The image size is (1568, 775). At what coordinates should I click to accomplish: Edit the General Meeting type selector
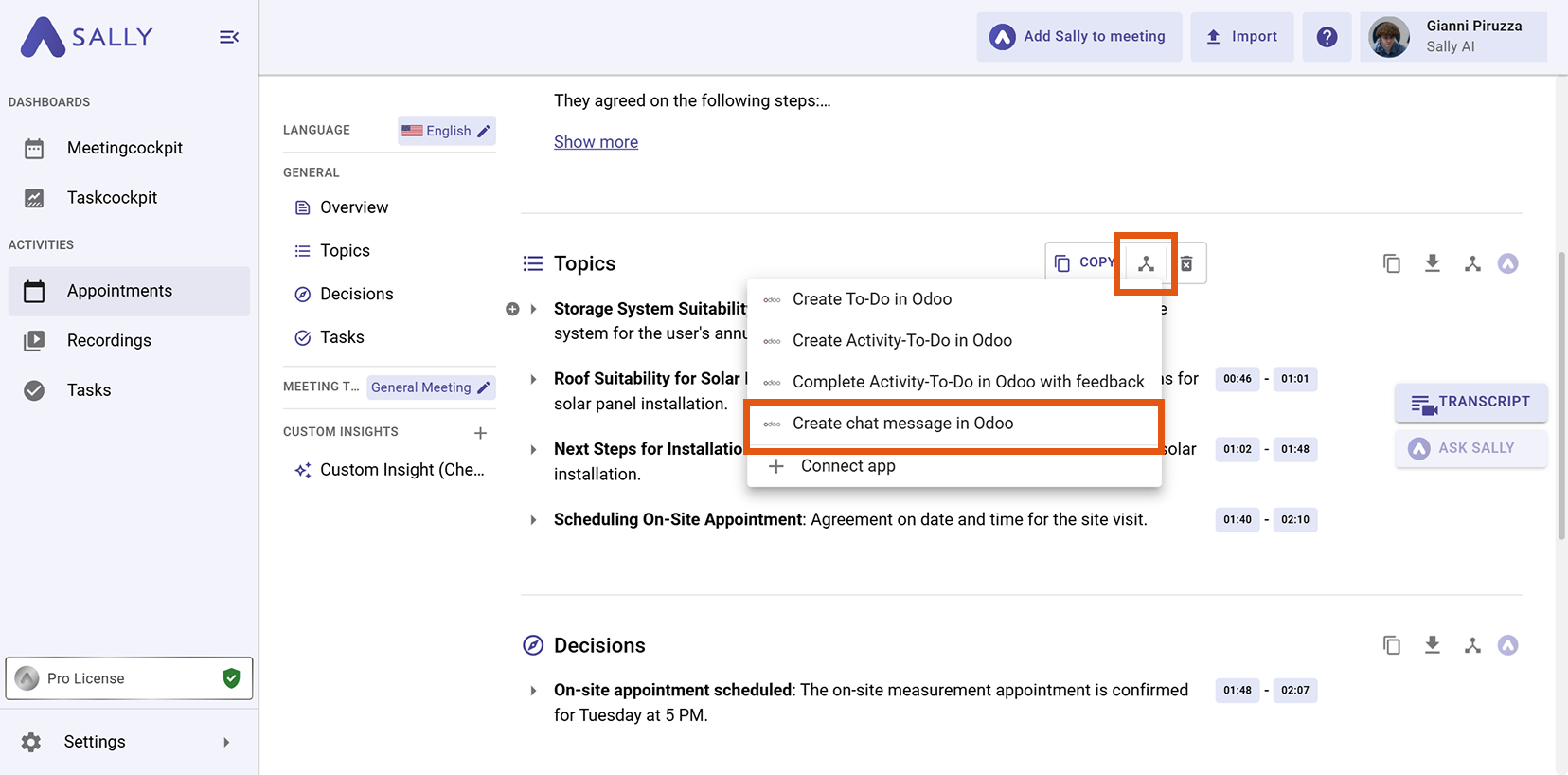[x=431, y=387]
